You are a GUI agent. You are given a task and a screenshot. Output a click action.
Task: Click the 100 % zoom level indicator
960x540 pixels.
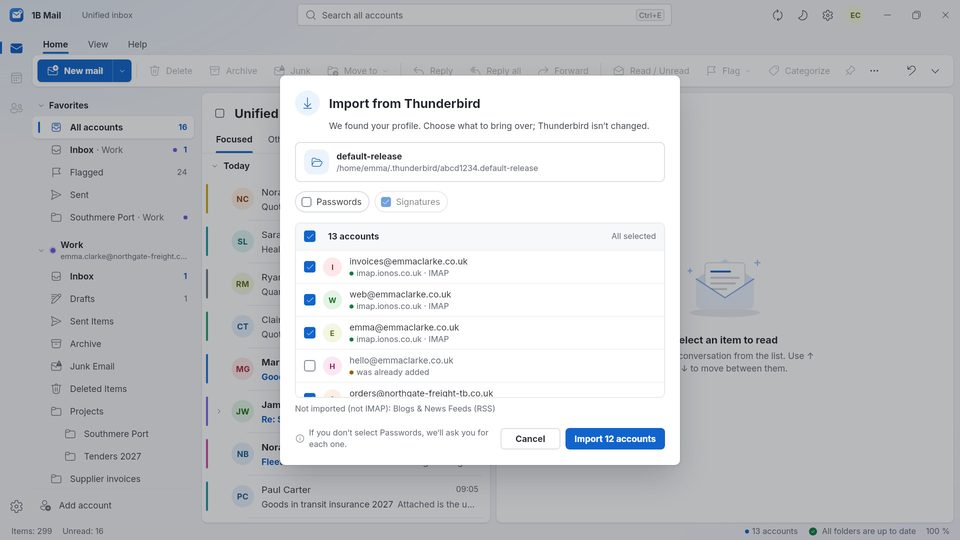(x=937, y=531)
